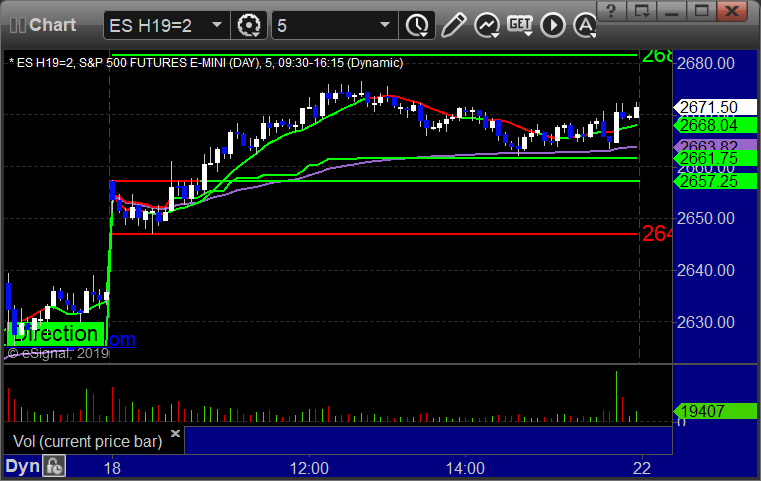Image resolution: width=761 pixels, height=481 pixels.
Task: Click the Dyn scaling button
Action: tap(22, 466)
